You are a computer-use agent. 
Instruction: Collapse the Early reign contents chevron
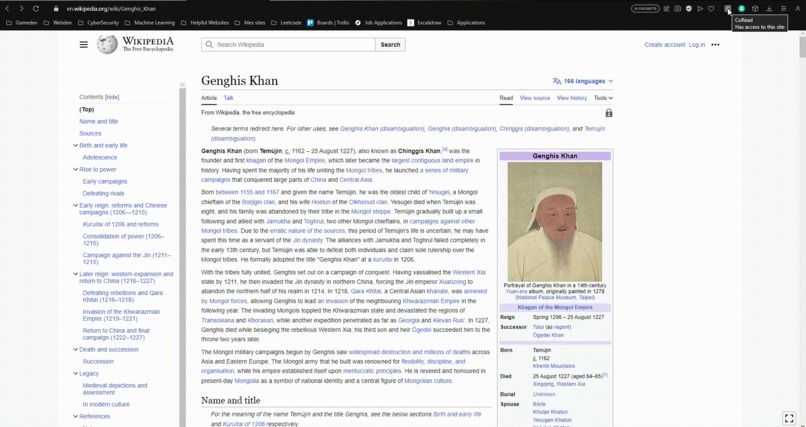(x=76, y=206)
